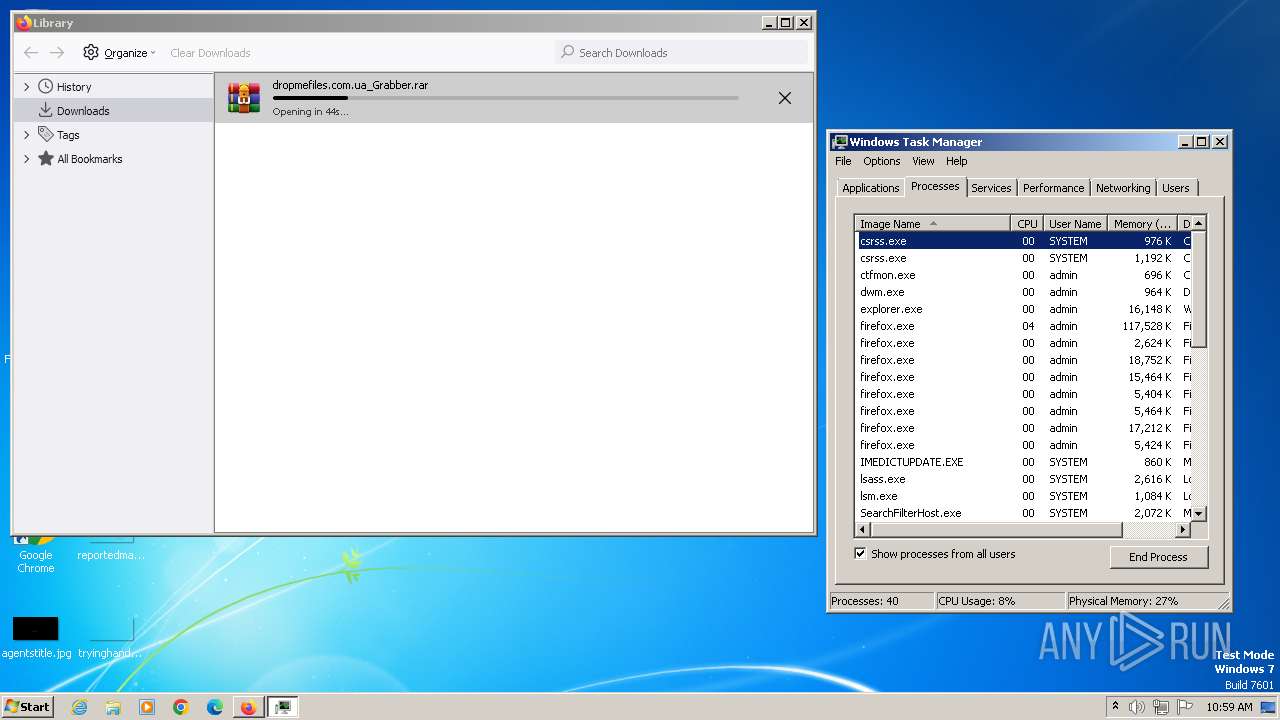Image resolution: width=1280 pixels, height=720 pixels.
Task: Toggle Show processes from all users checkbox
Action: click(x=860, y=553)
